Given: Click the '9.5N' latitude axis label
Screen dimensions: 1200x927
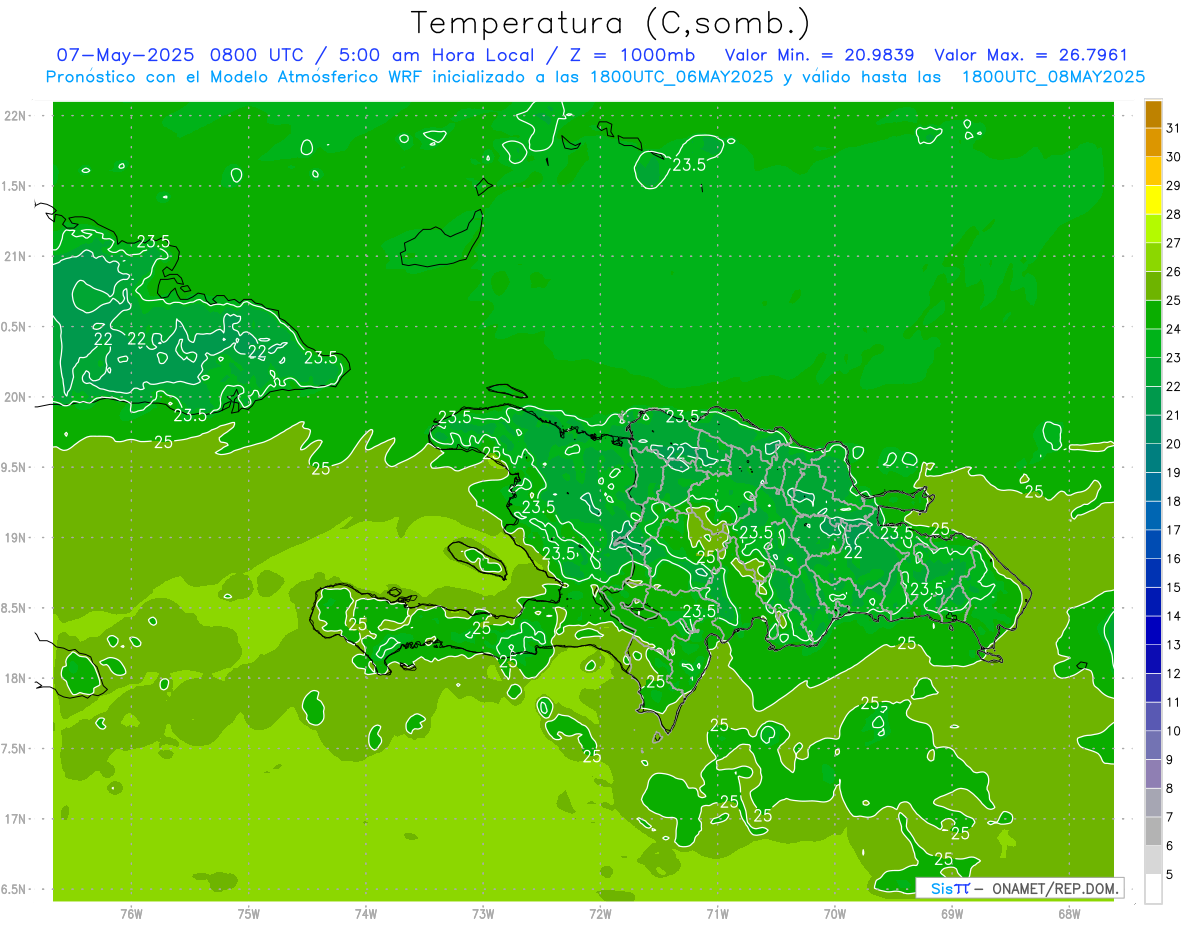Looking at the screenshot, I should tap(15, 467).
